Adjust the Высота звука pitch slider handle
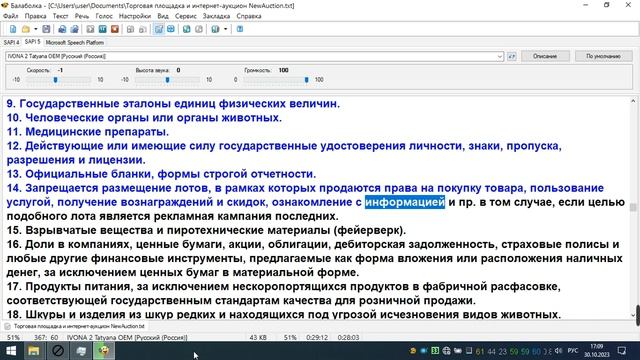 coord(167,80)
